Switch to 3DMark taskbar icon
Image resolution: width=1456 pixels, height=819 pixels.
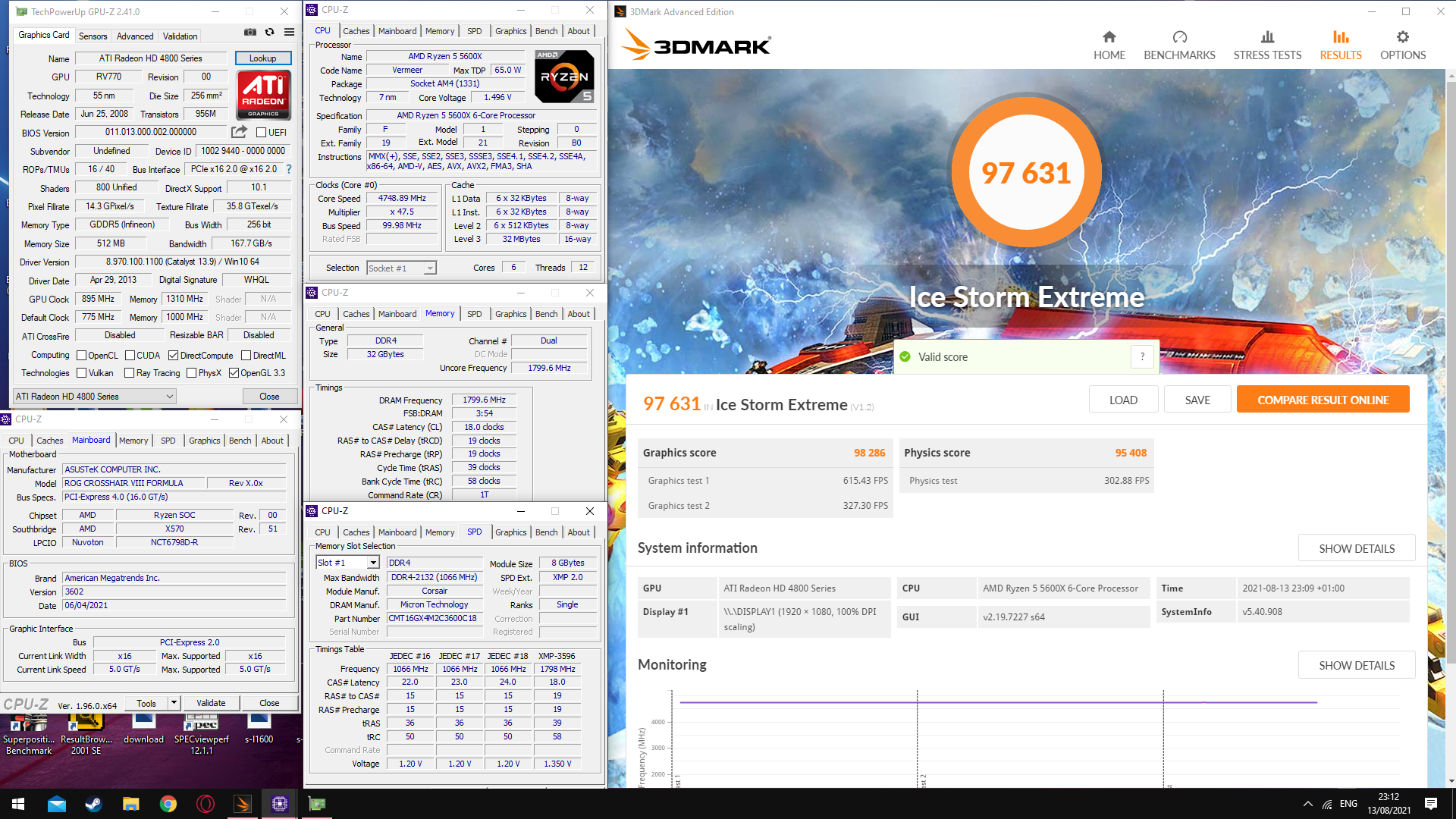pos(243,804)
